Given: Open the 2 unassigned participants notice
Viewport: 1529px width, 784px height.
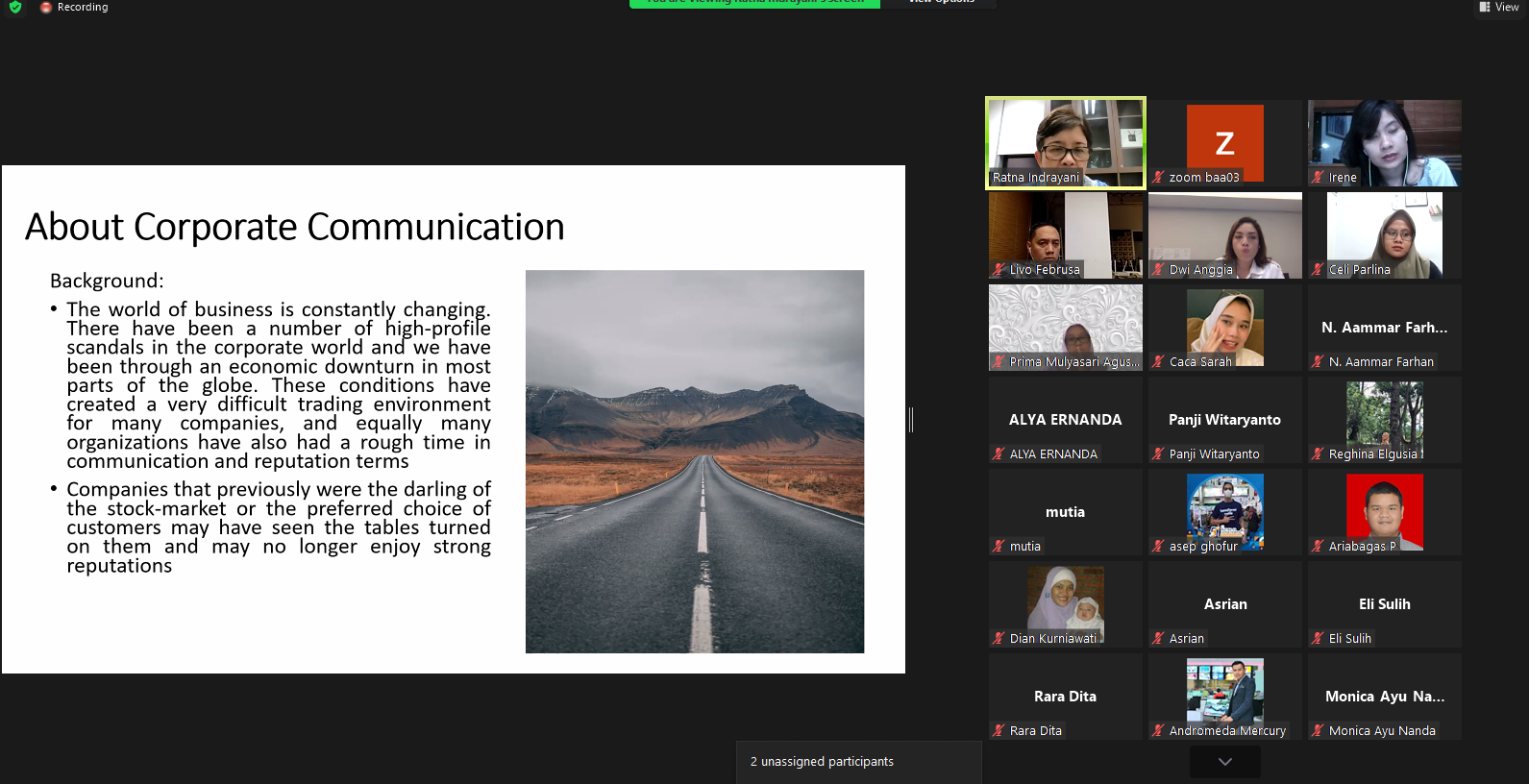Looking at the screenshot, I should (x=859, y=762).
